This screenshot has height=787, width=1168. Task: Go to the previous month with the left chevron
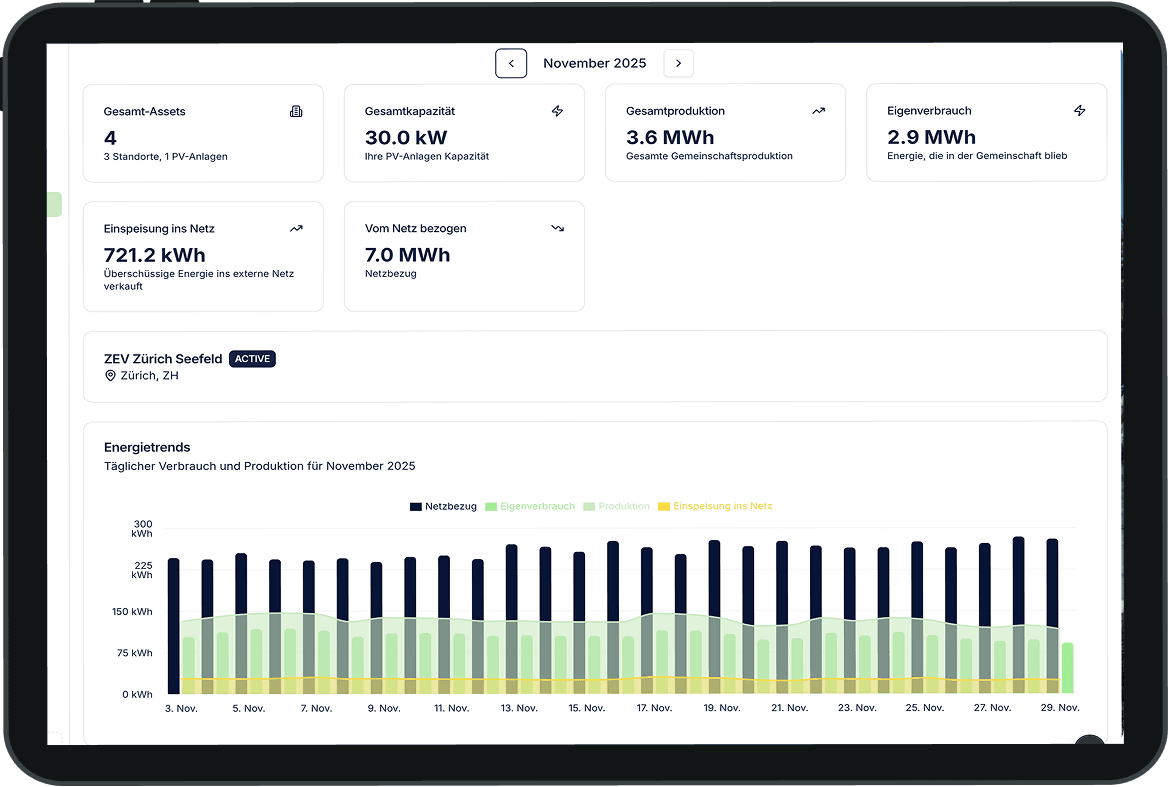coord(511,63)
